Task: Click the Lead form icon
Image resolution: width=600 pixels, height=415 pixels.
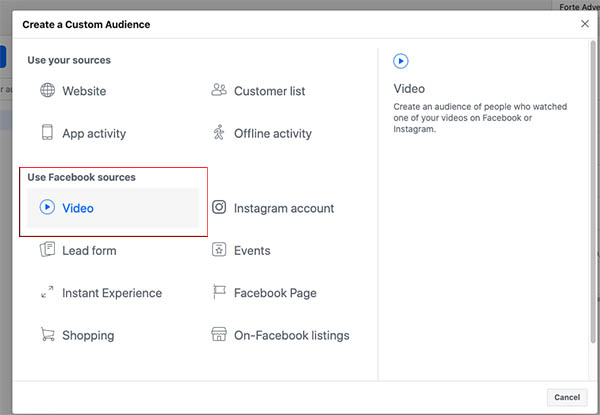Action: tap(47, 249)
